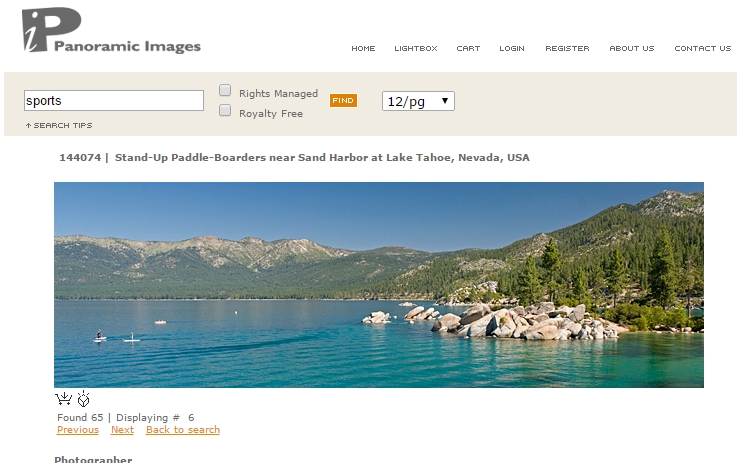Click the orange FIND button
Screen dimensions: 737x463
pos(343,100)
